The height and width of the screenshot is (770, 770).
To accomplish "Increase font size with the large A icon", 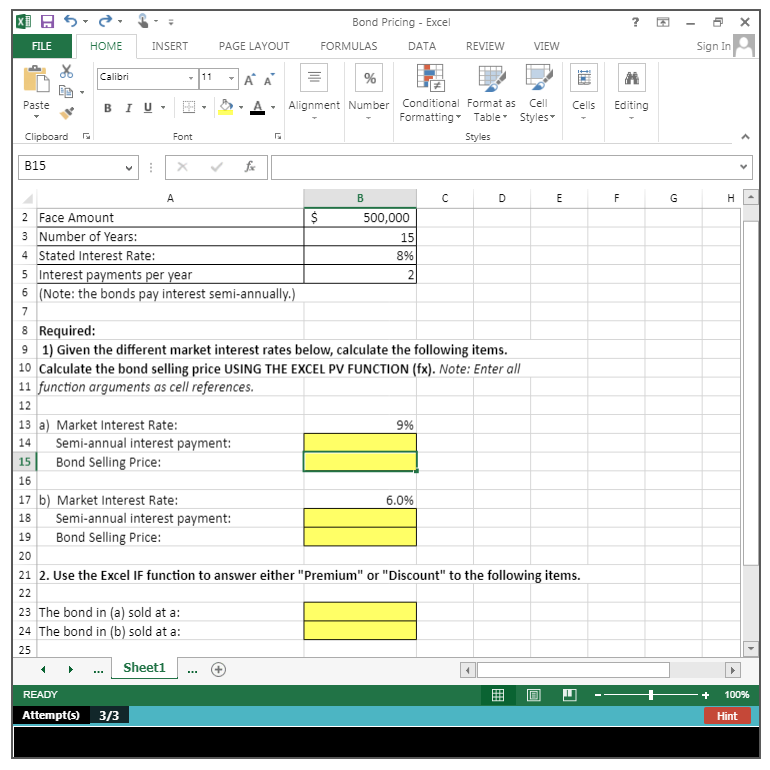I will (249, 80).
